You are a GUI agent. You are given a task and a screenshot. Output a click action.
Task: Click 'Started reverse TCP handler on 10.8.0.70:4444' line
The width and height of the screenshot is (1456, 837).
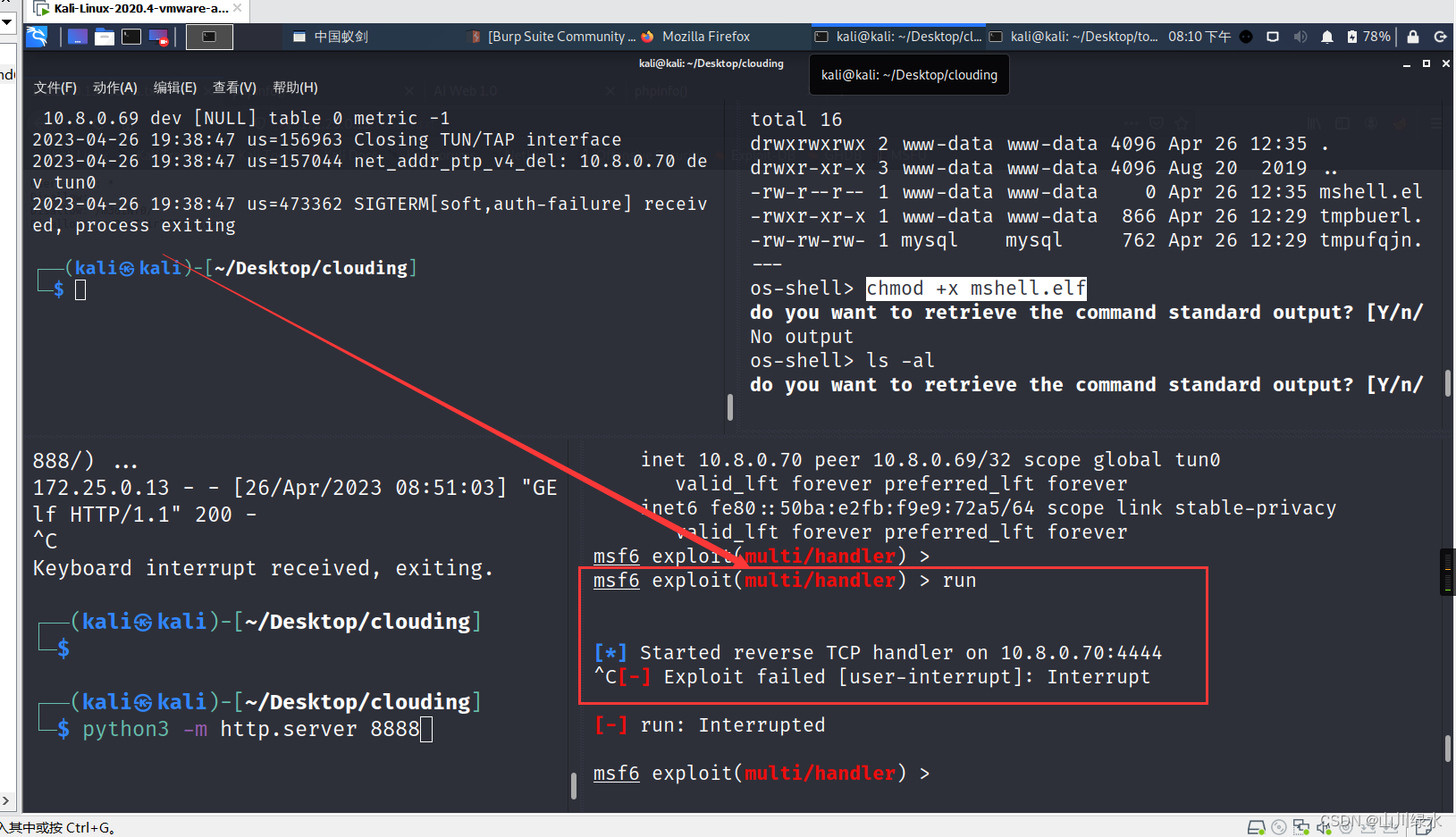[878, 653]
